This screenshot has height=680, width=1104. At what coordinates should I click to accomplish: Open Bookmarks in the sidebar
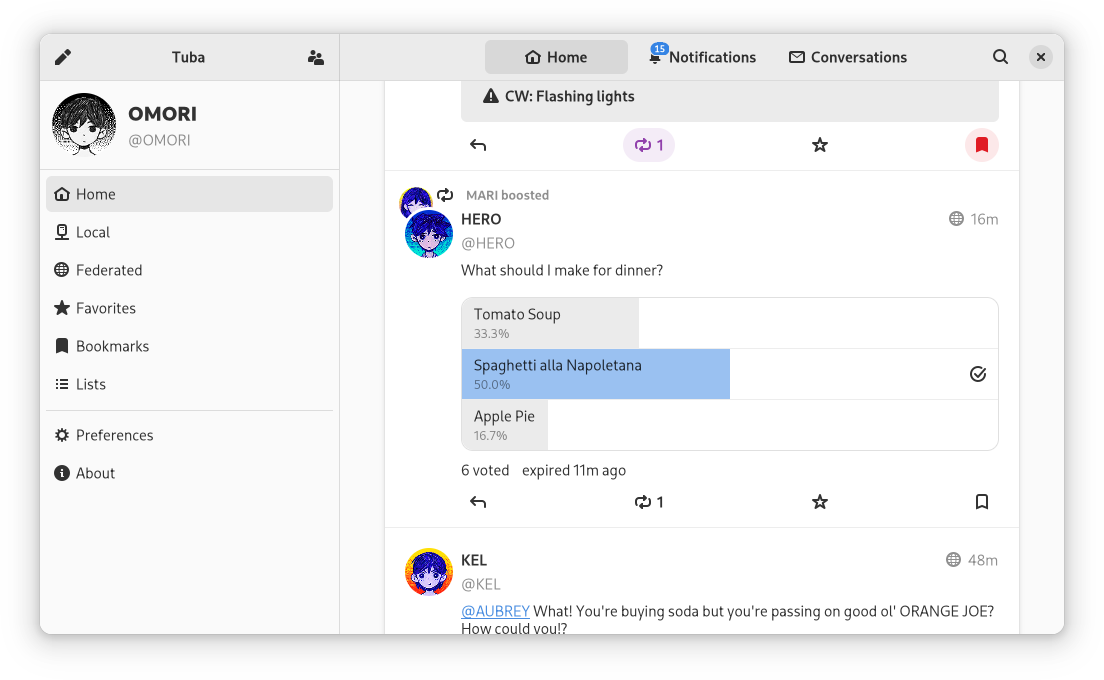pyautogui.click(x=189, y=346)
